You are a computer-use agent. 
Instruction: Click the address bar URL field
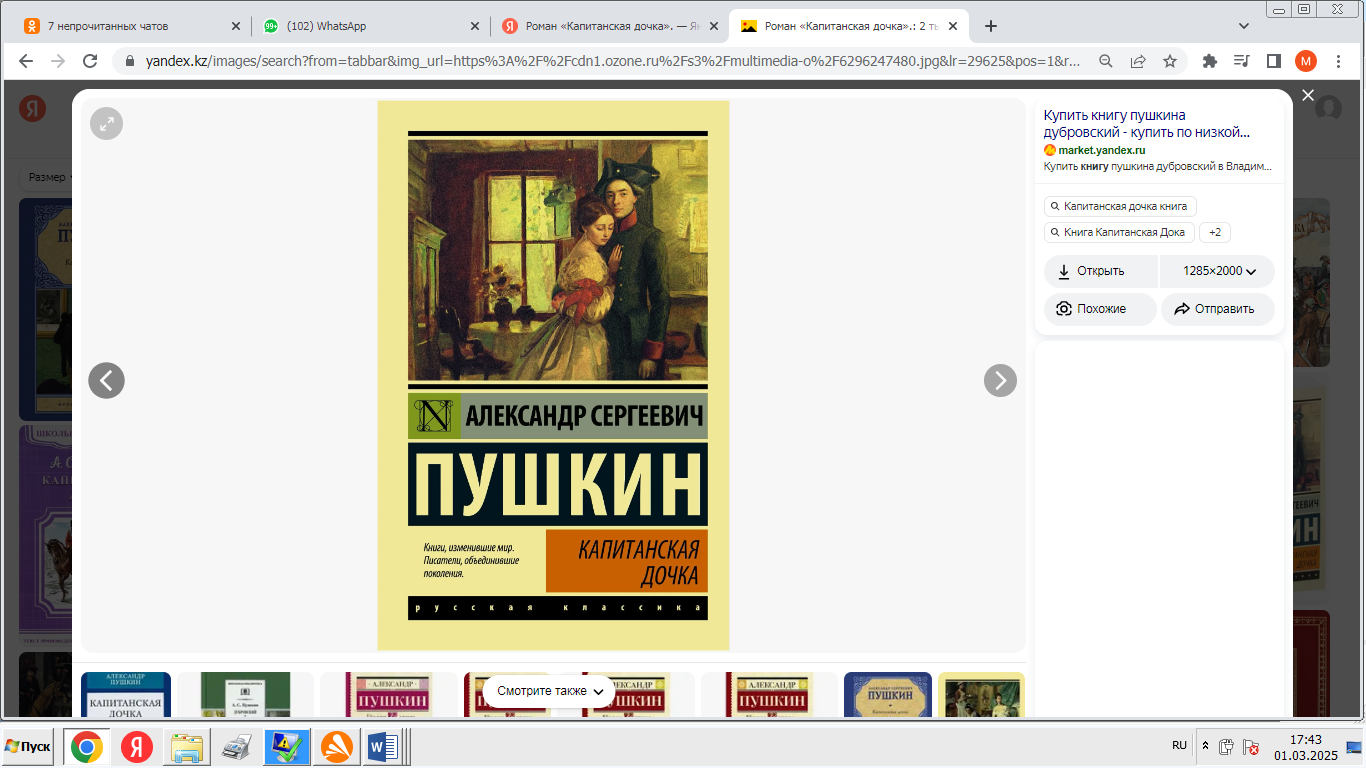click(x=613, y=61)
